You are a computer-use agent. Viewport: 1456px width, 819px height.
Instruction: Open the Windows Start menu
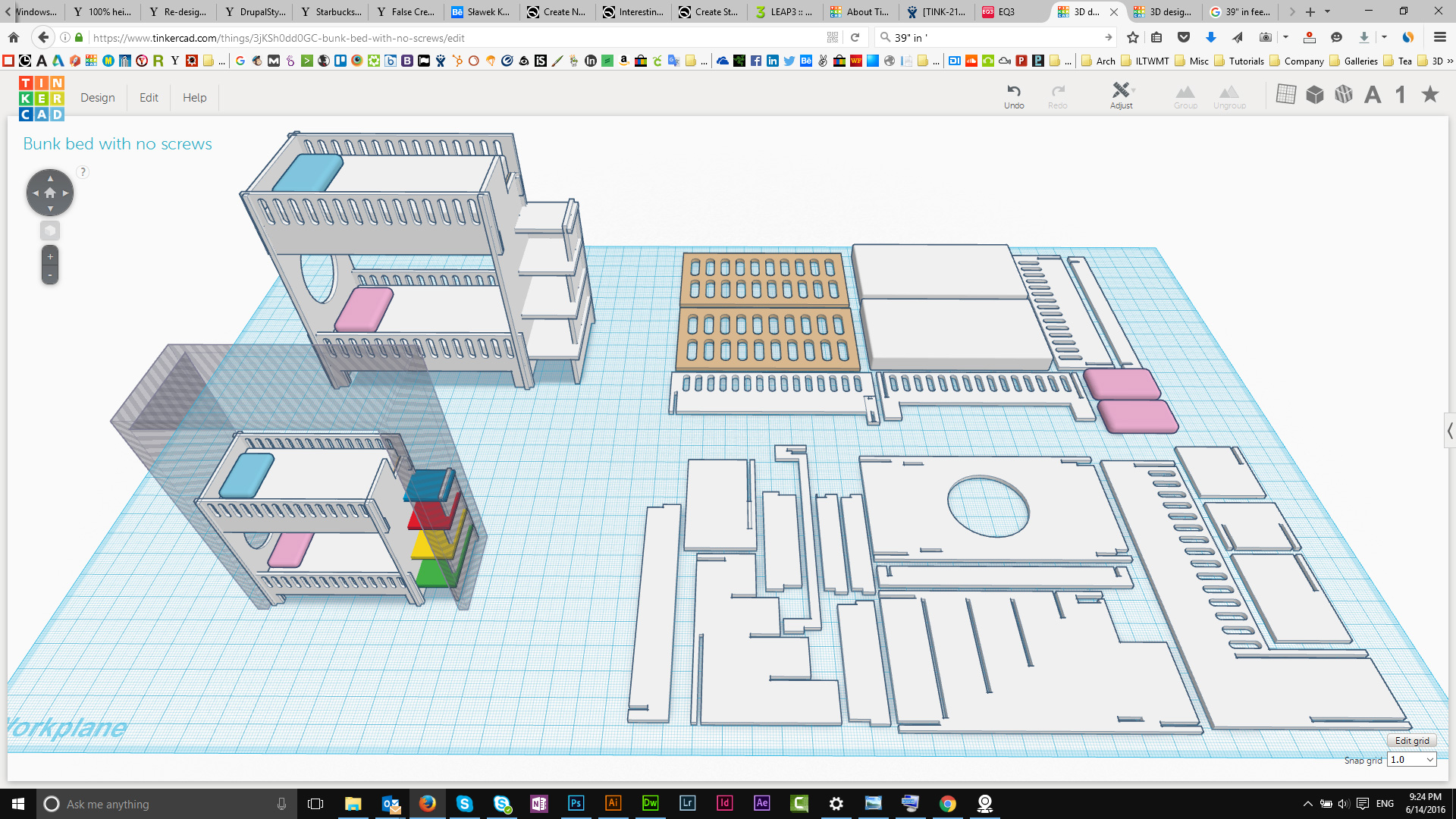point(18,804)
